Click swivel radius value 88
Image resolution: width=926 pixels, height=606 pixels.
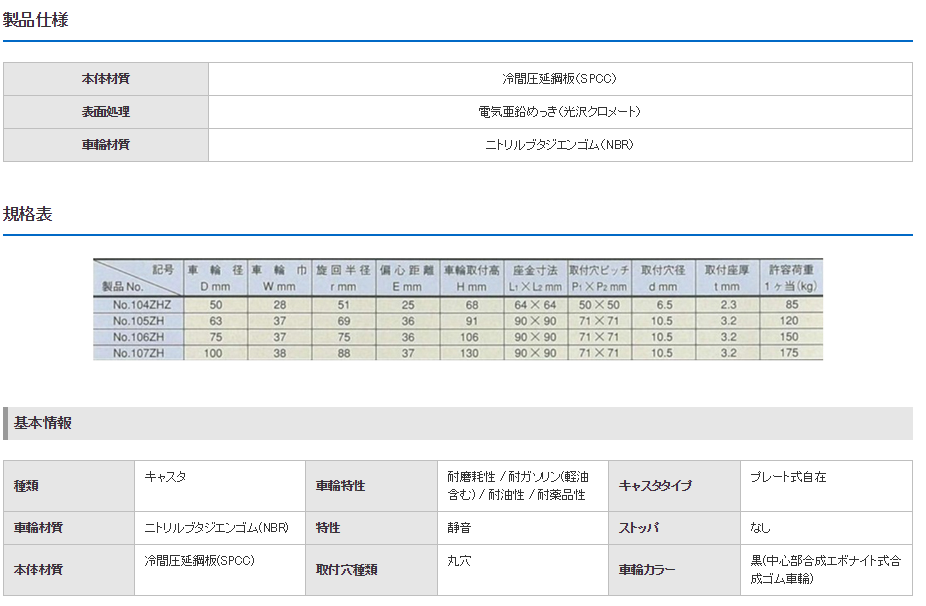[344, 353]
